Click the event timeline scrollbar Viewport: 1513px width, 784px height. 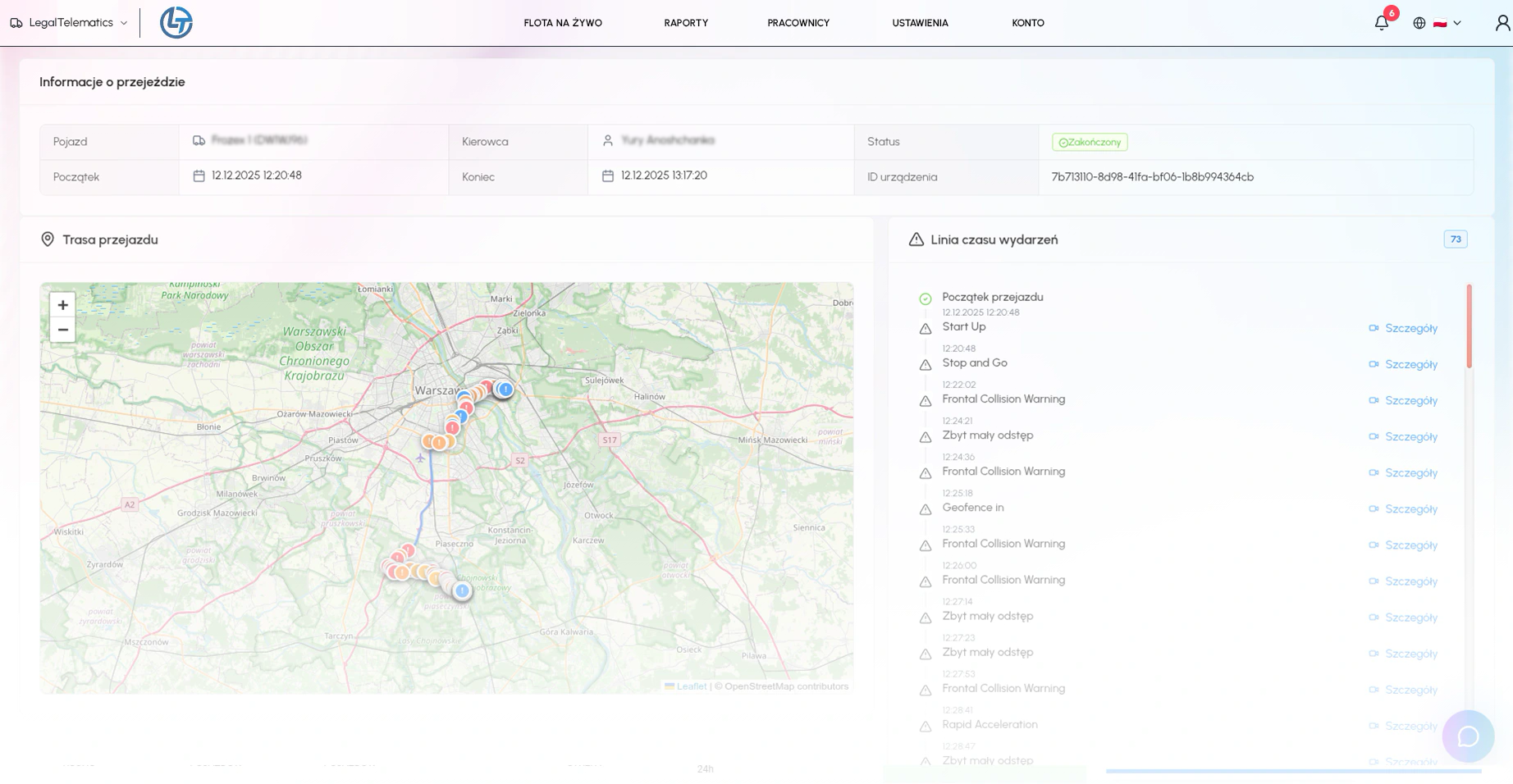pyautogui.click(x=1469, y=326)
